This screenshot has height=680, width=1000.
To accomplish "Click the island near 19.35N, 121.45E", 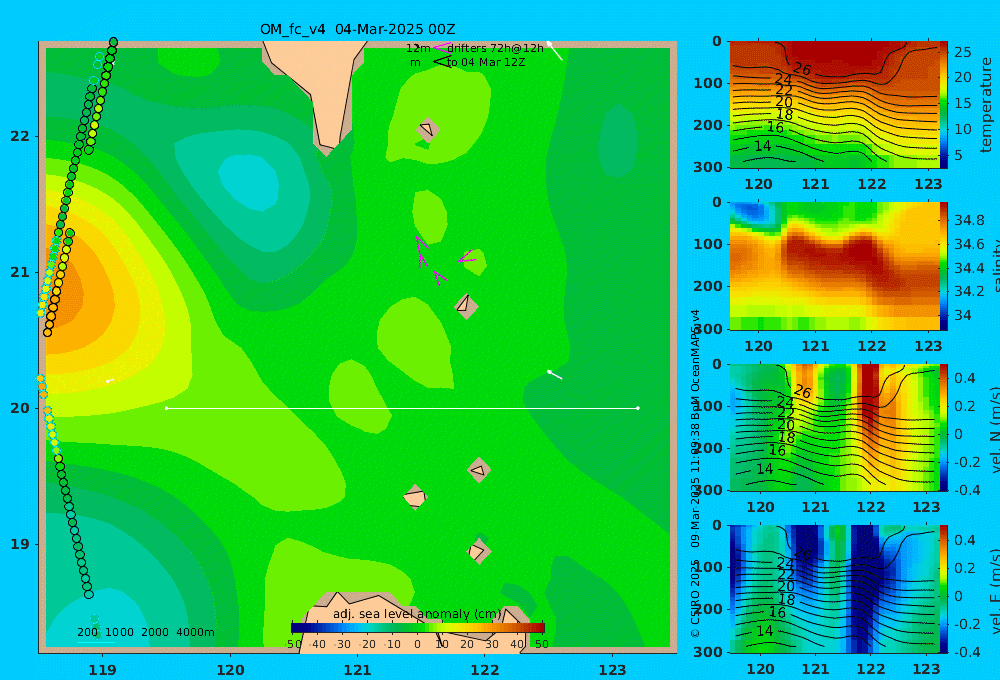I will [x=415, y=497].
